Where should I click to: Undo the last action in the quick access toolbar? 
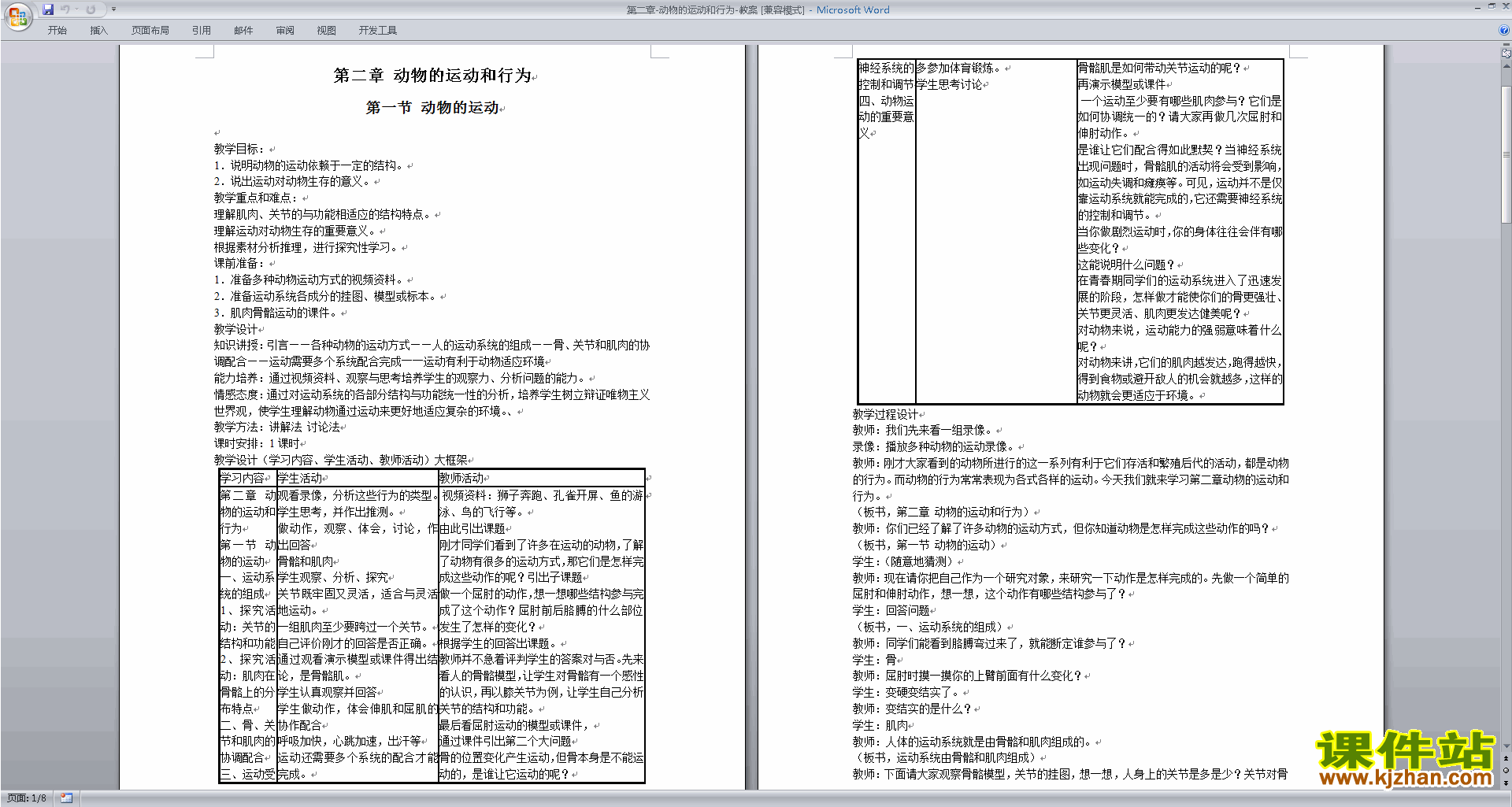[65, 9]
